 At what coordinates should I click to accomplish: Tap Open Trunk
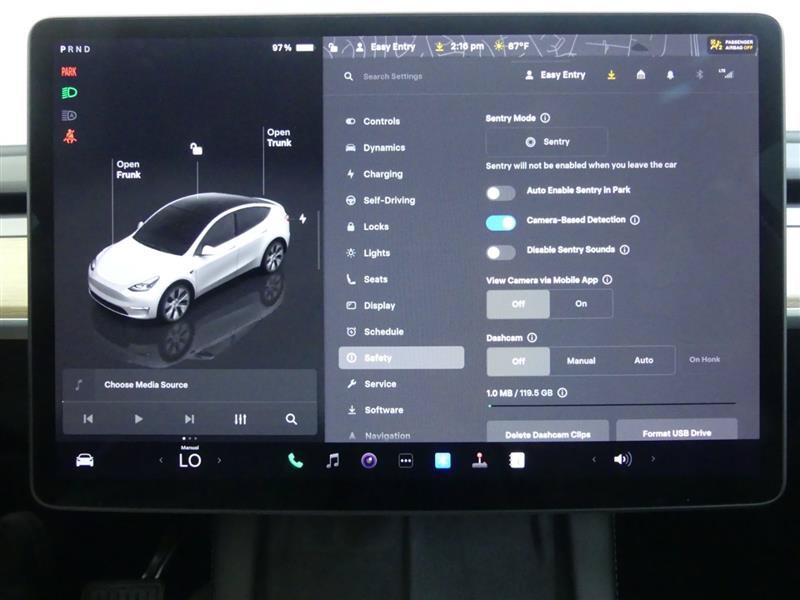point(279,138)
